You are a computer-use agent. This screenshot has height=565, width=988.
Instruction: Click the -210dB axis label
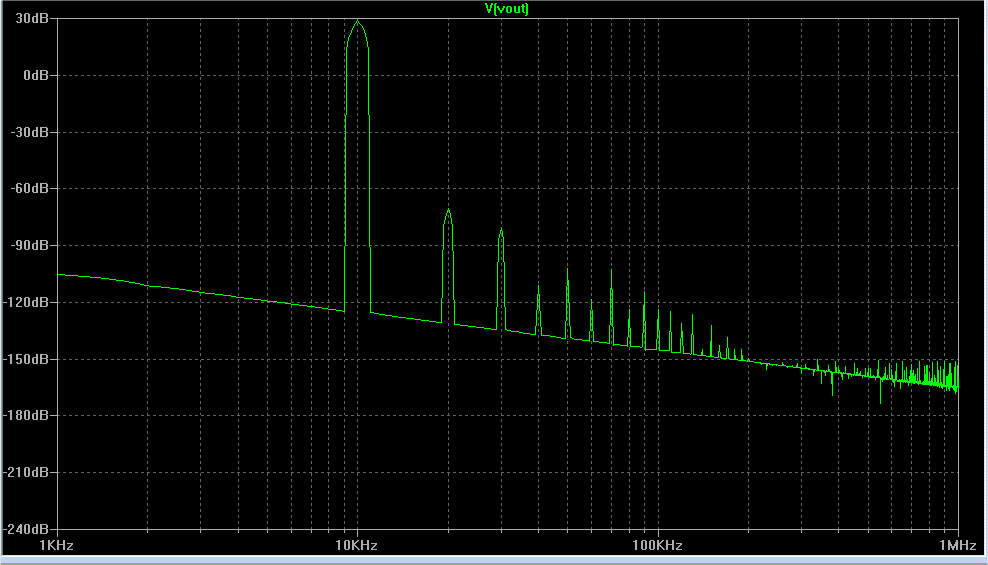point(26,472)
